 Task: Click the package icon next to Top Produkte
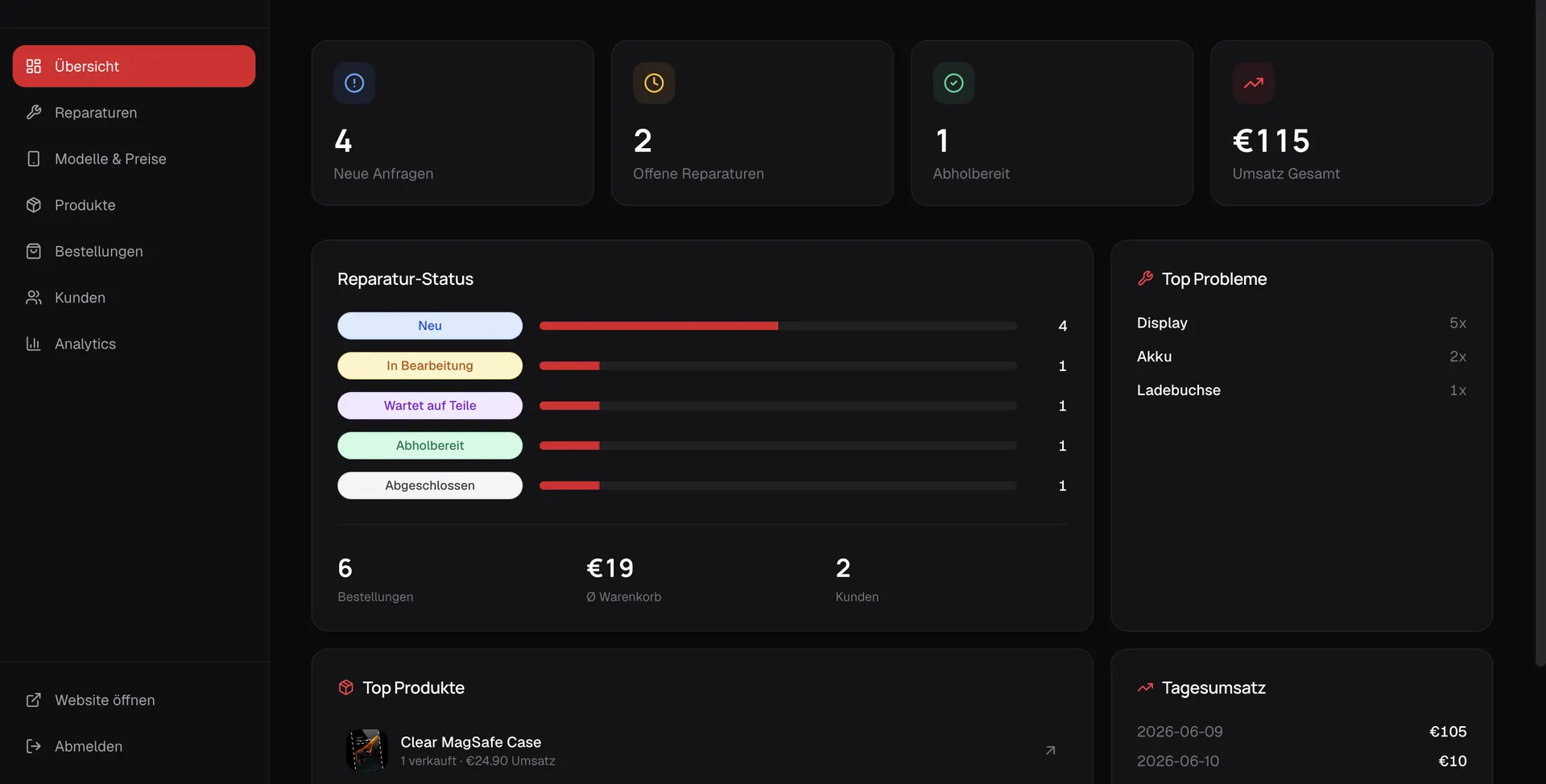[346, 687]
